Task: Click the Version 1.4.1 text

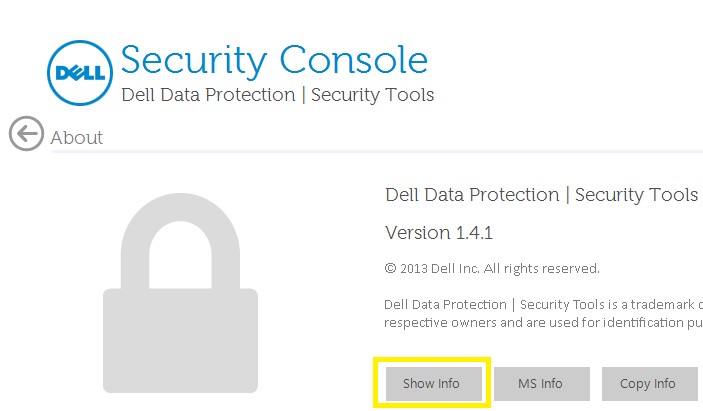Action: click(x=439, y=233)
